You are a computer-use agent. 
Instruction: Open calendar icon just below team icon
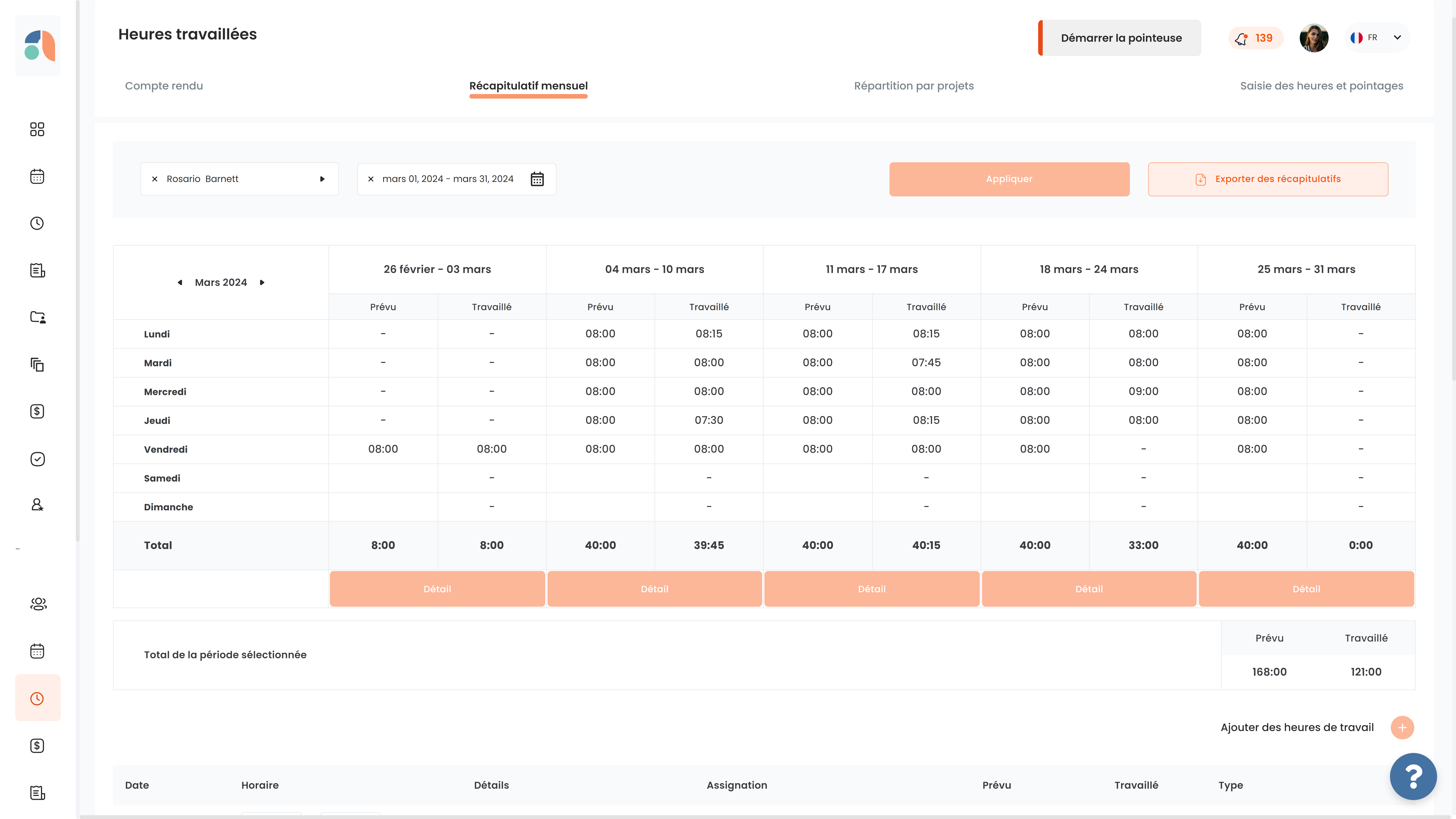37,651
